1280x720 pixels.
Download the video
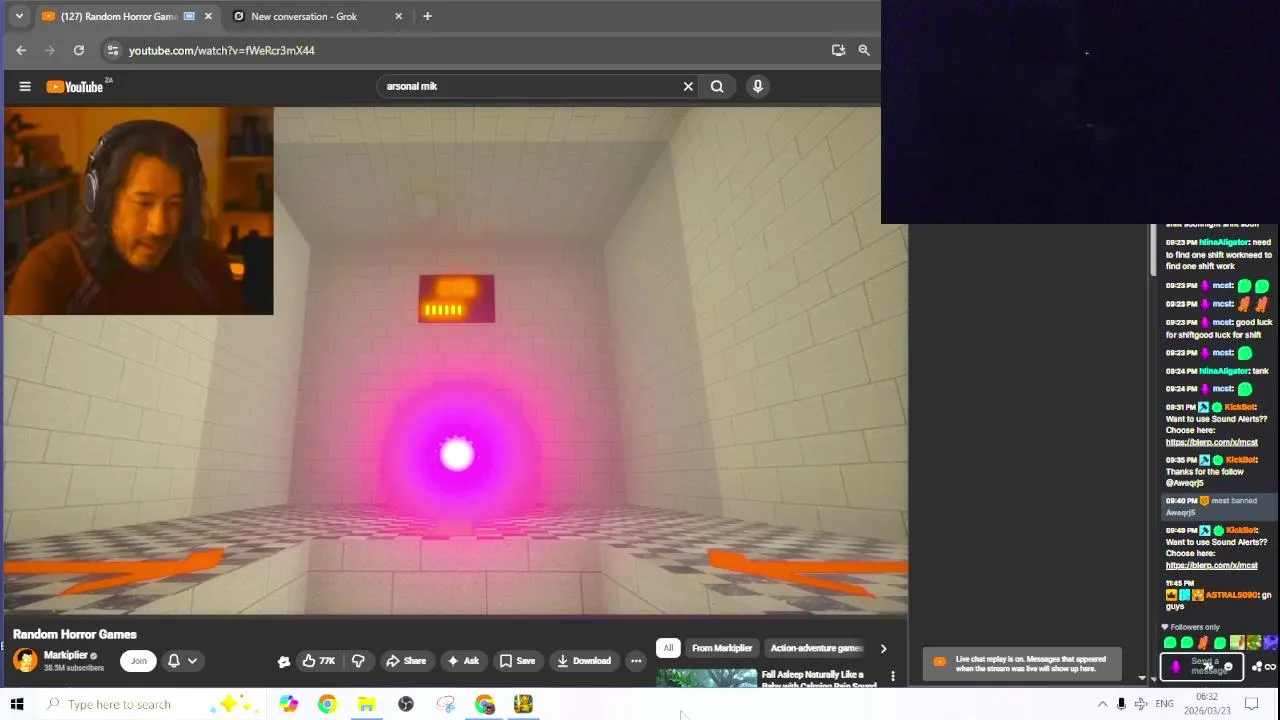coord(584,661)
